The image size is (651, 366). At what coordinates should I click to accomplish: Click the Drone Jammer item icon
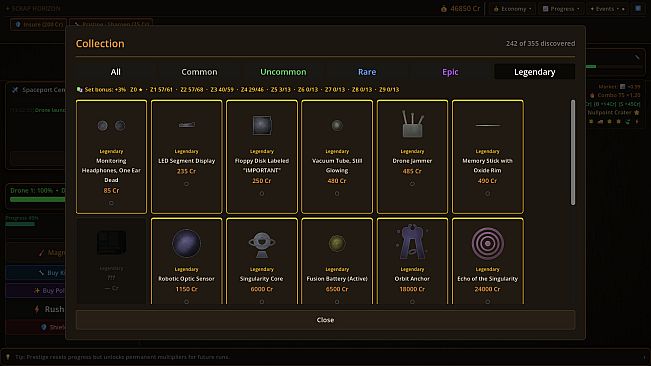412,124
